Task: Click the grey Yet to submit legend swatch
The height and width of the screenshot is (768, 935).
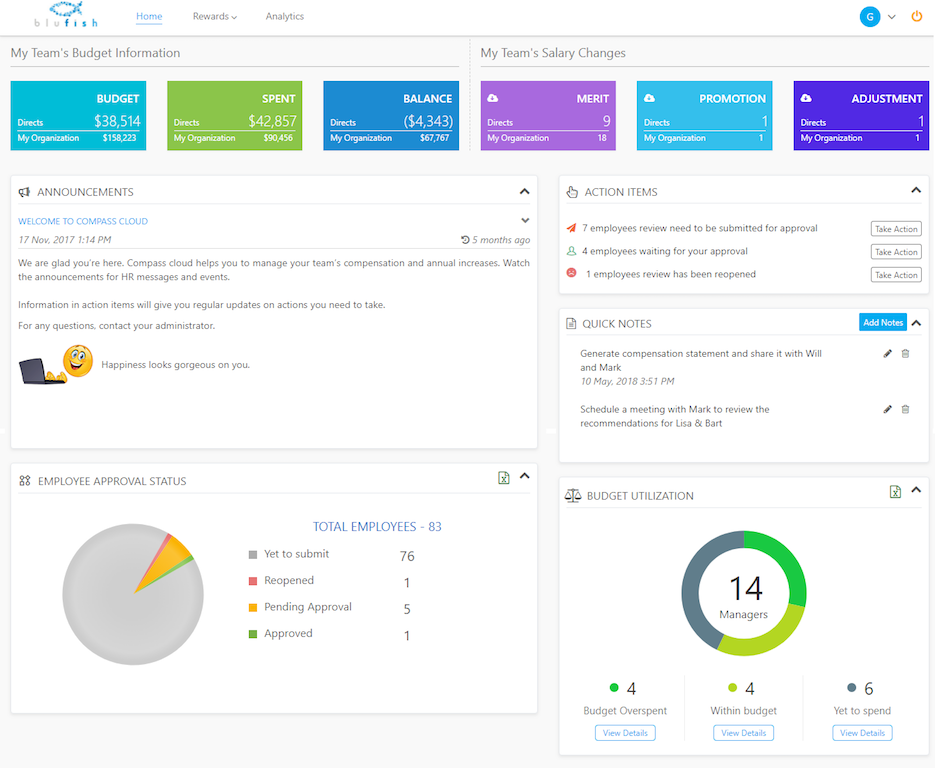Action: tap(253, 555)
